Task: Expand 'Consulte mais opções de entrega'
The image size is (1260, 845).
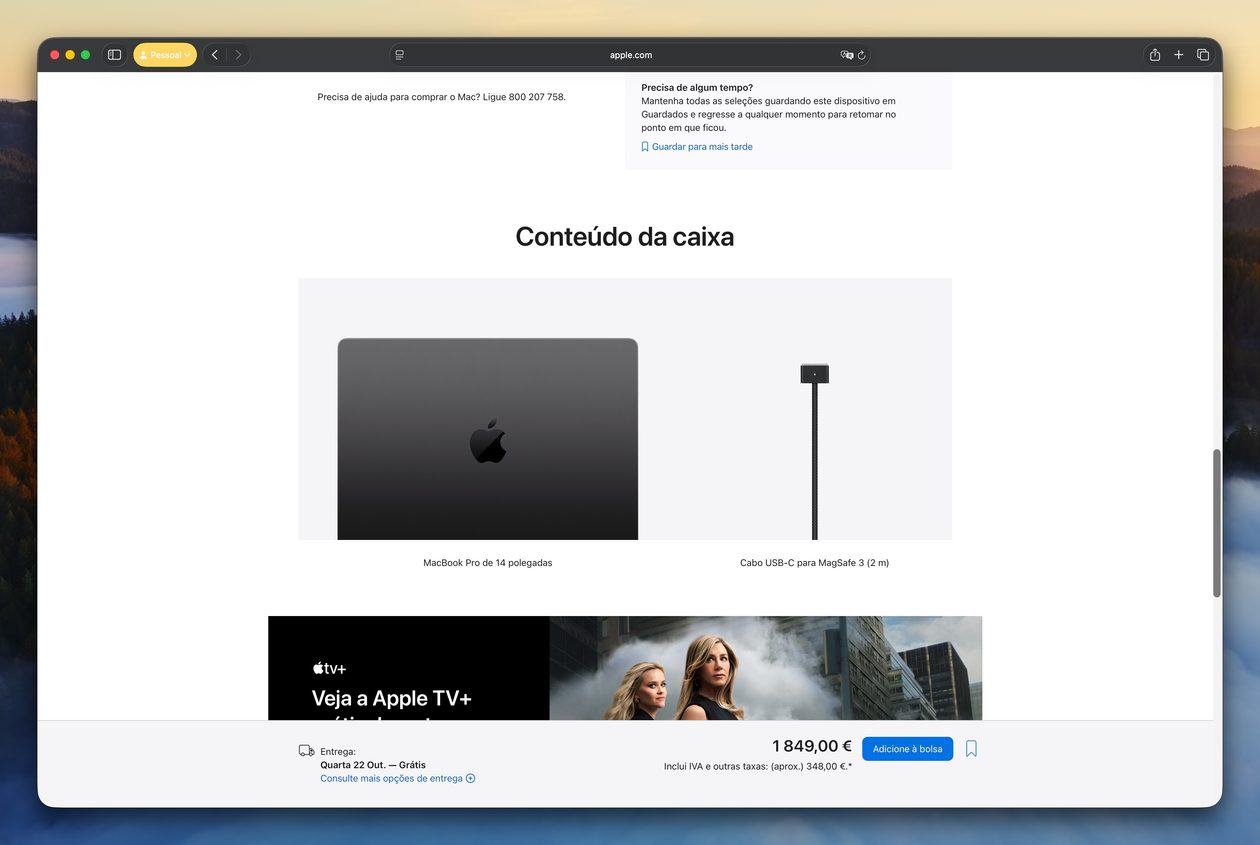Action: point(397,778)
